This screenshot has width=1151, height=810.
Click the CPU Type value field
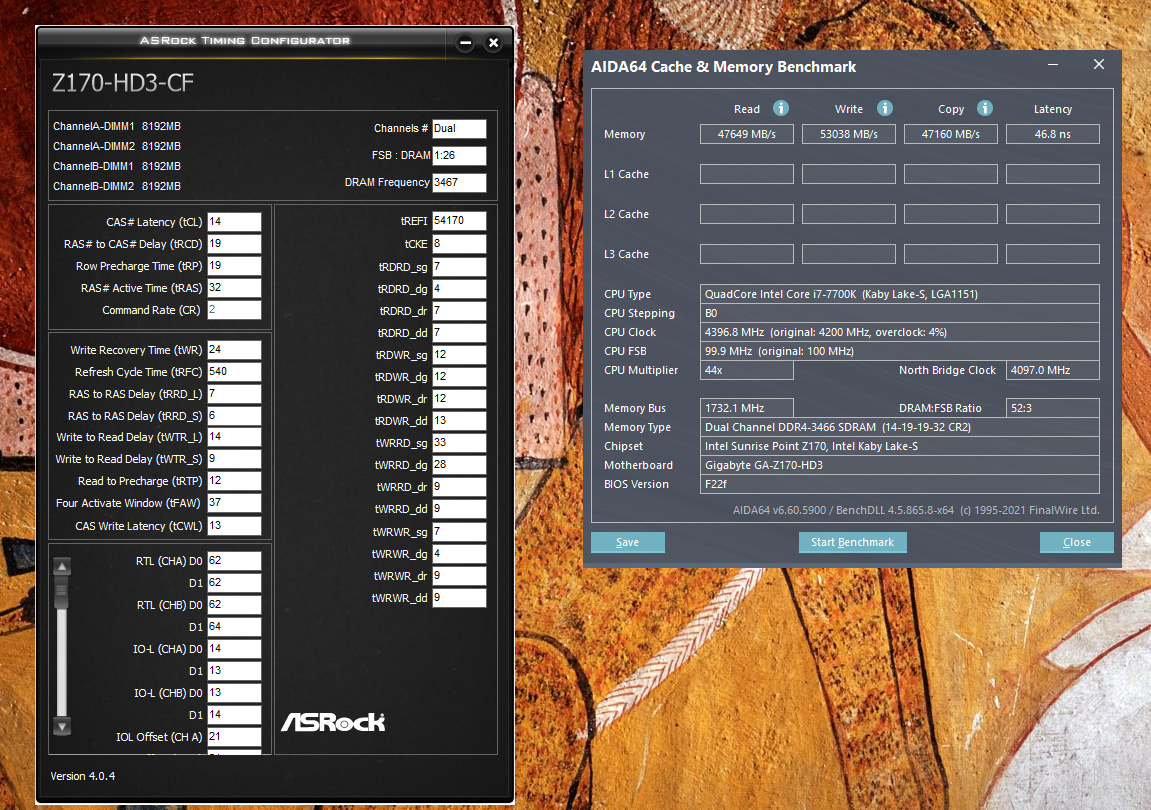coord(900,294)
